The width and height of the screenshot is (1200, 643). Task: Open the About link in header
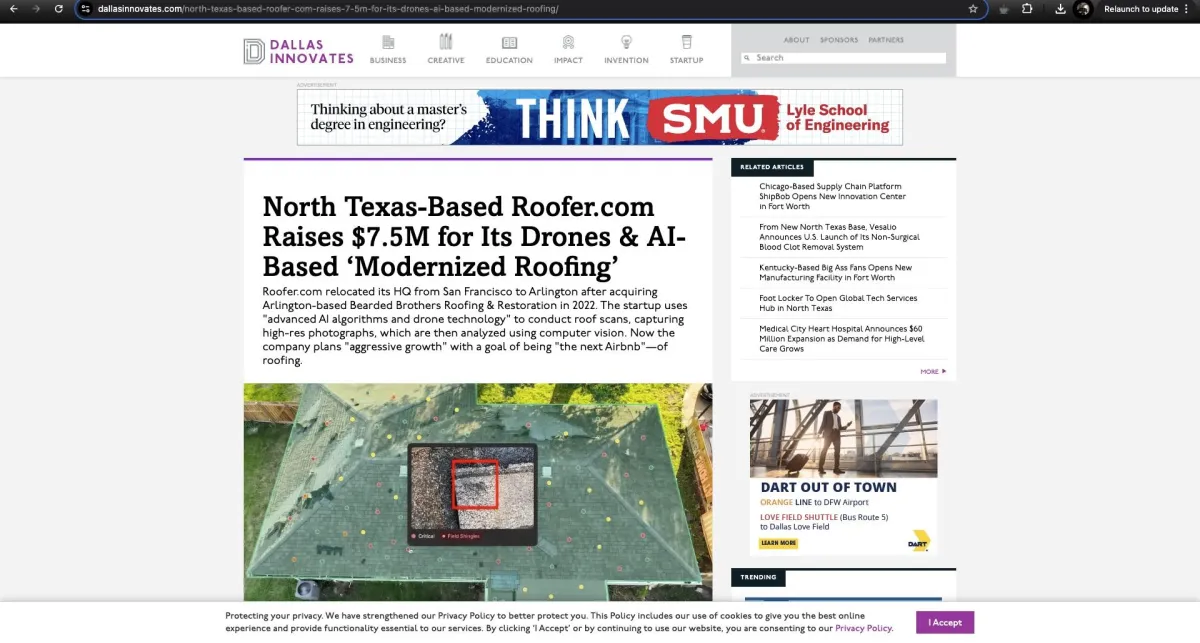pos(797,40)
